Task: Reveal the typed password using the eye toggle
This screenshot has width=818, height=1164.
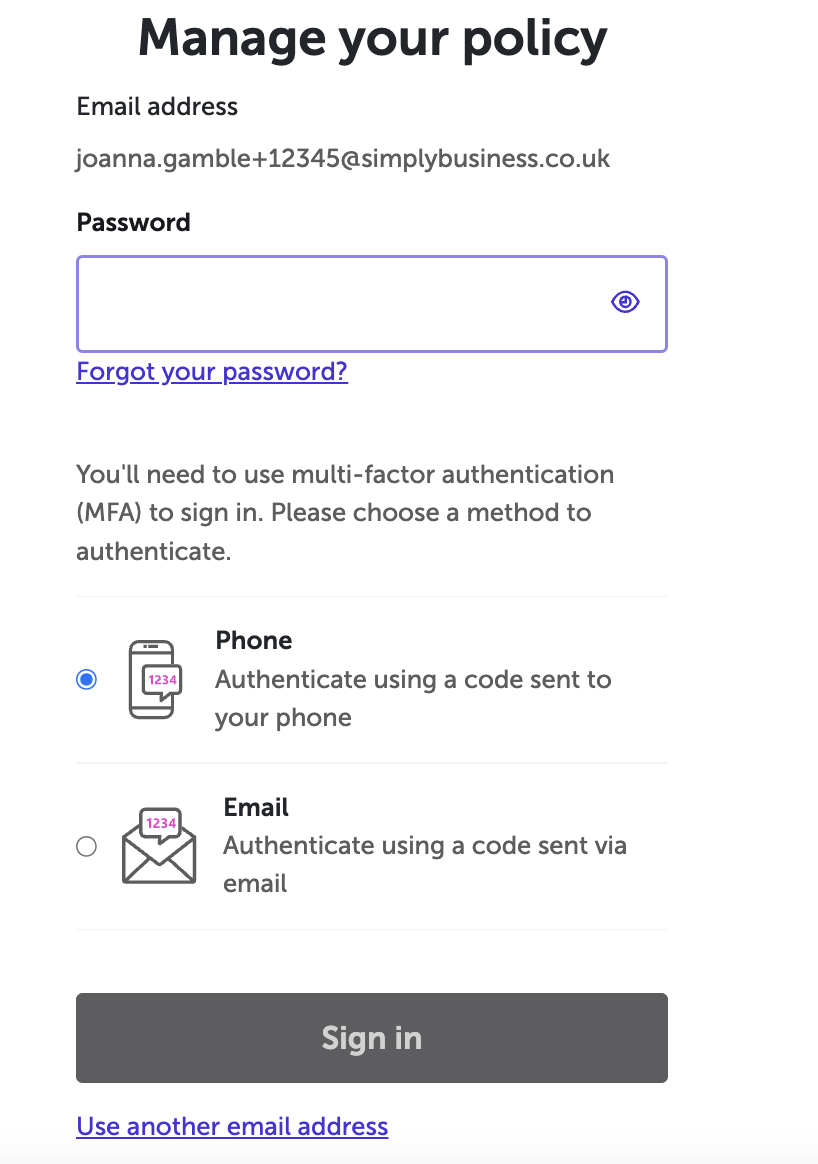Action: point(624,301)
